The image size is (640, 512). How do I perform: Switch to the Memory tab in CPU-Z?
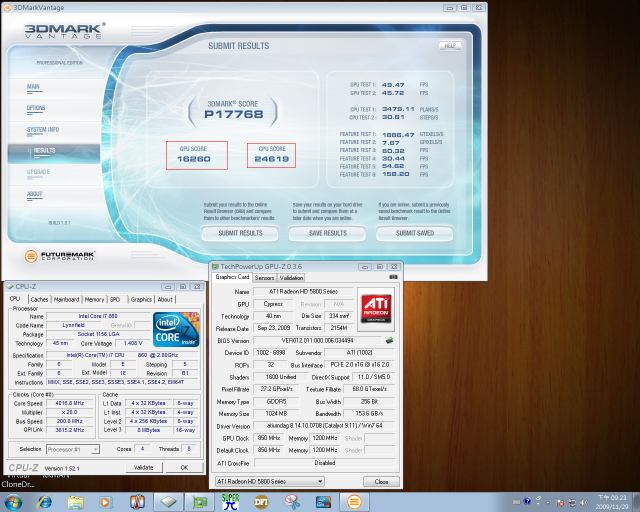[x=94, y=299]
